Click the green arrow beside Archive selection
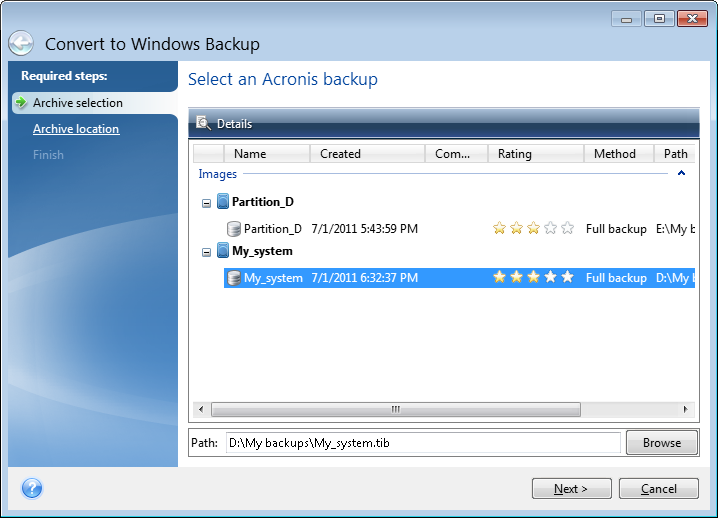This screenshot has width=718, height=518. click(21, 102)
